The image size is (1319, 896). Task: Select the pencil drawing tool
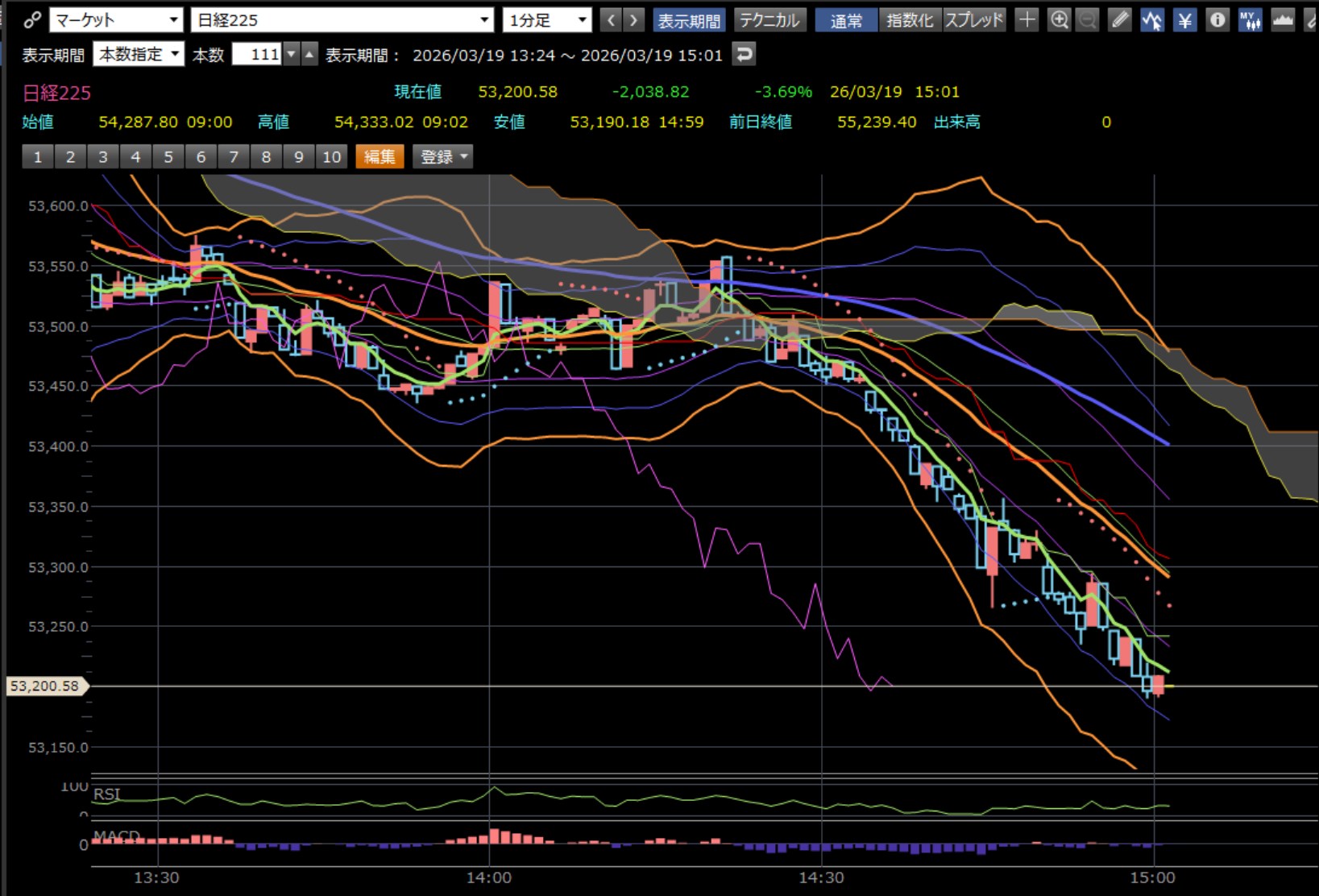point(1120,20)
